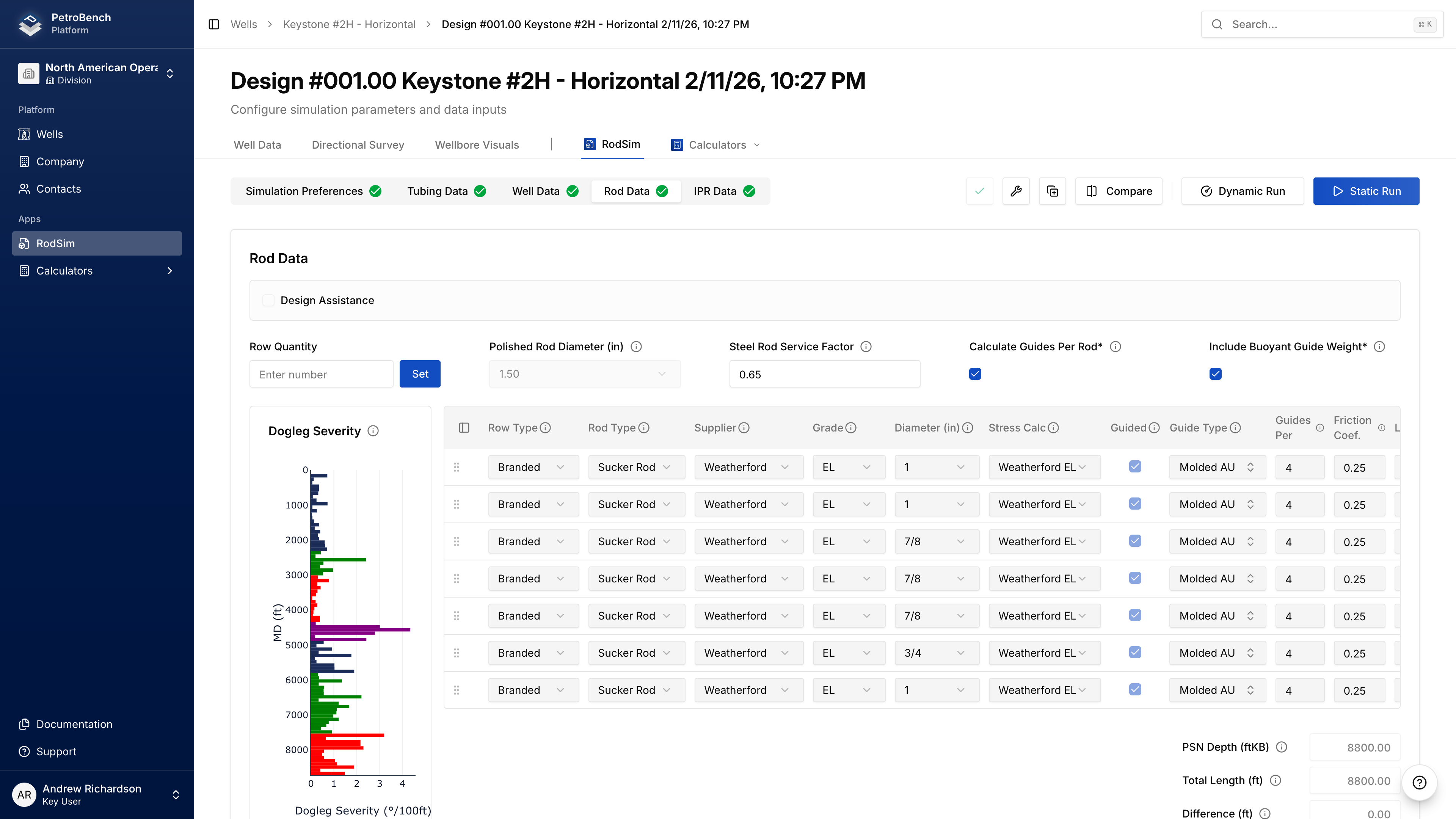1456x819 pixels.
Task: Click the table column toggle icon
Action: click(x=464, y=428)
